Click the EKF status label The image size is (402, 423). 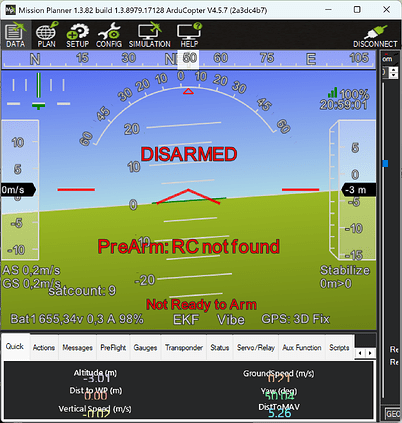click(x=186, y=319)
